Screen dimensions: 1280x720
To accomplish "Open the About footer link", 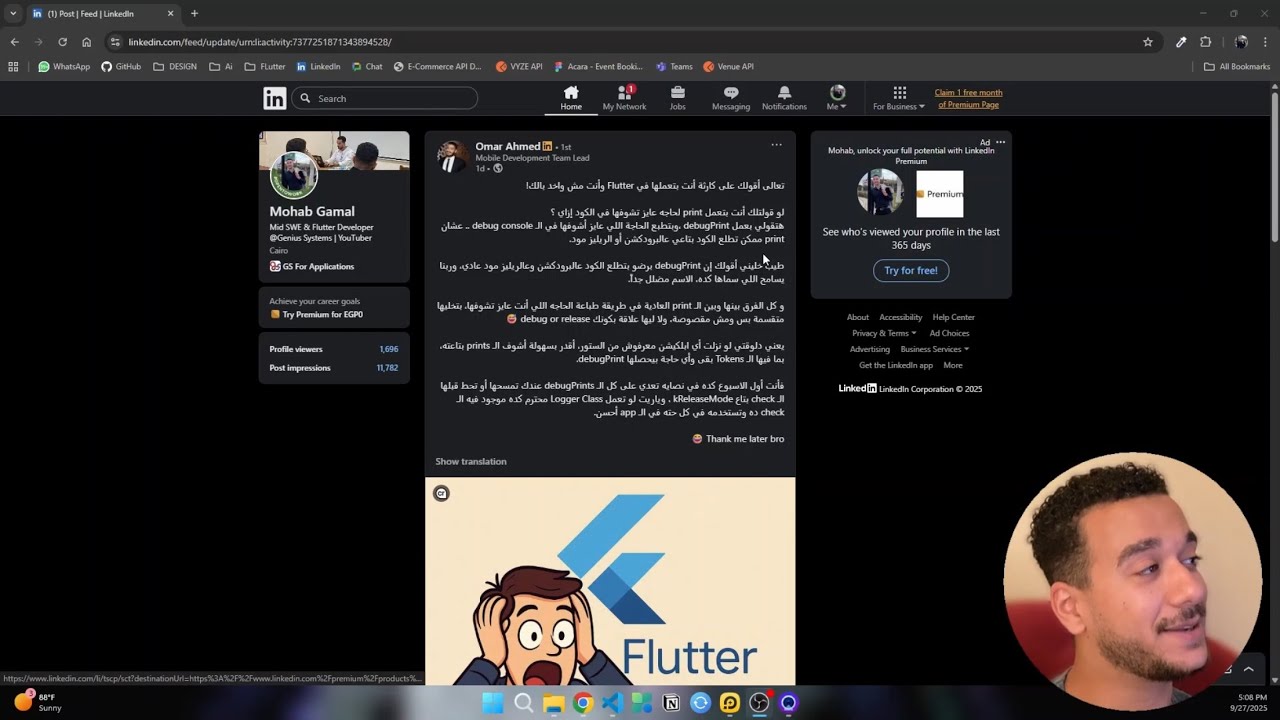I will pos(858,317).
